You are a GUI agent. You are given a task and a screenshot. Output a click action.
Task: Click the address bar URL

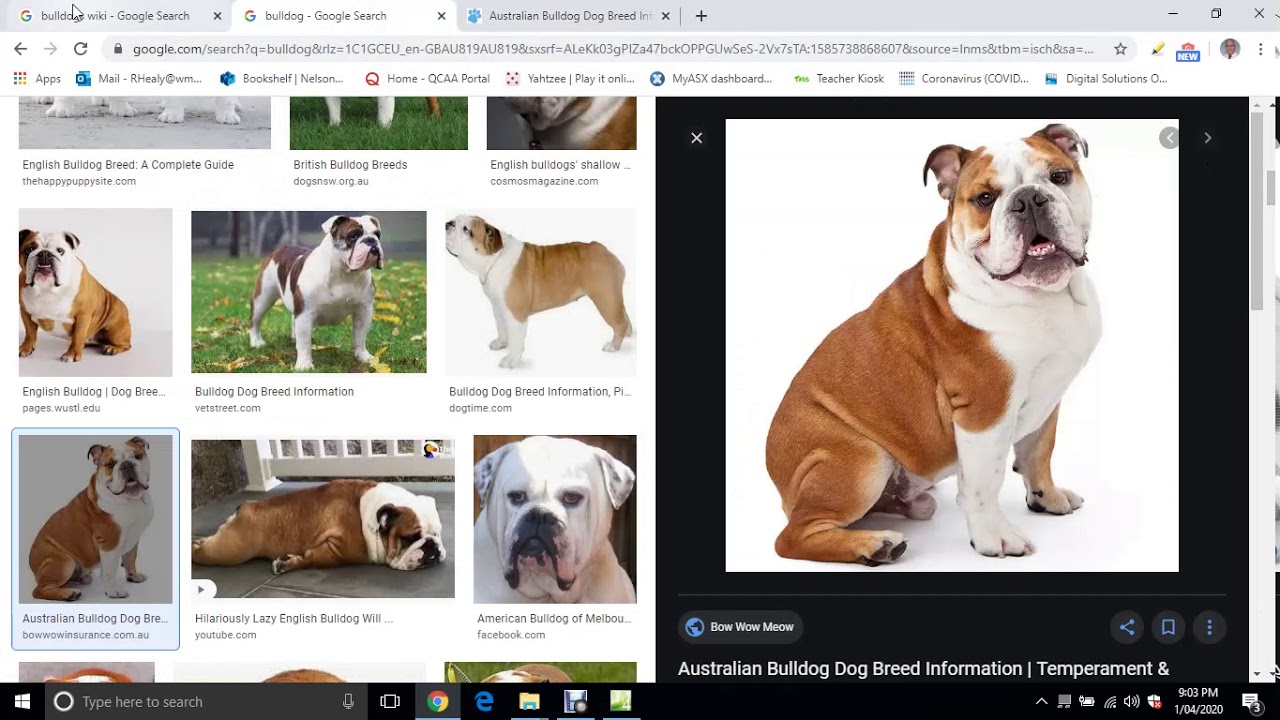pyautogui.click(x=613, y=48)
